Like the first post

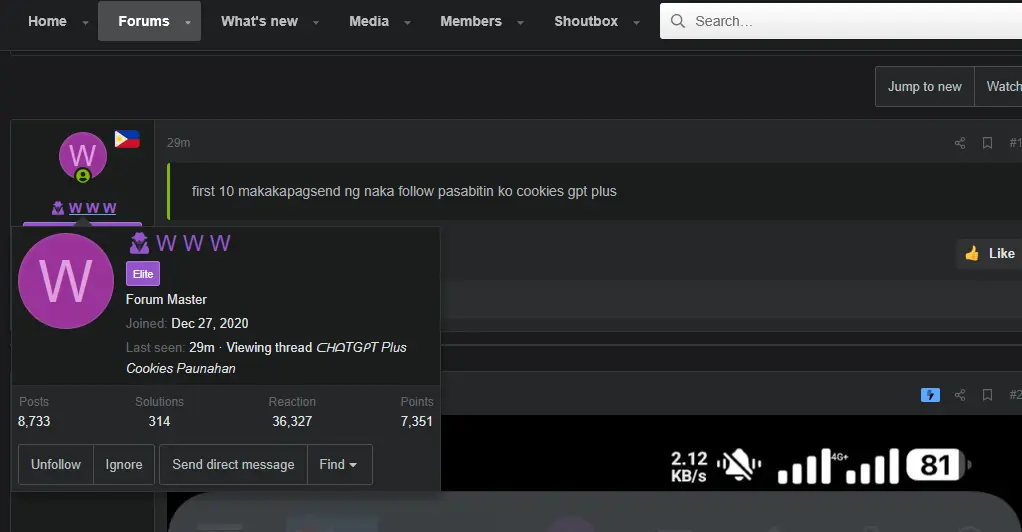coord(989,253)
